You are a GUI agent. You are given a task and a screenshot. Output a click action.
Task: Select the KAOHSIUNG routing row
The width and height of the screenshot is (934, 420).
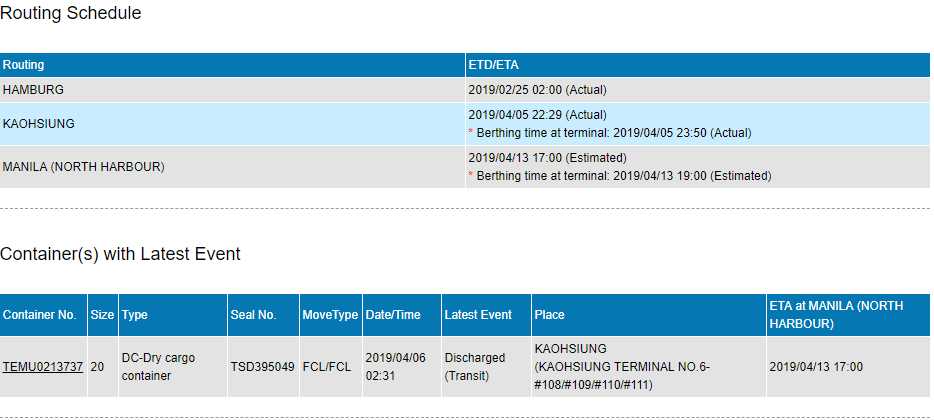coord(465,124)
